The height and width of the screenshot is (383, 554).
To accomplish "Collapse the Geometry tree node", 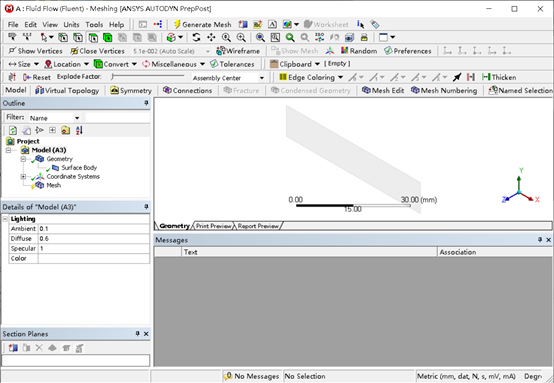I will coord(23,159).
